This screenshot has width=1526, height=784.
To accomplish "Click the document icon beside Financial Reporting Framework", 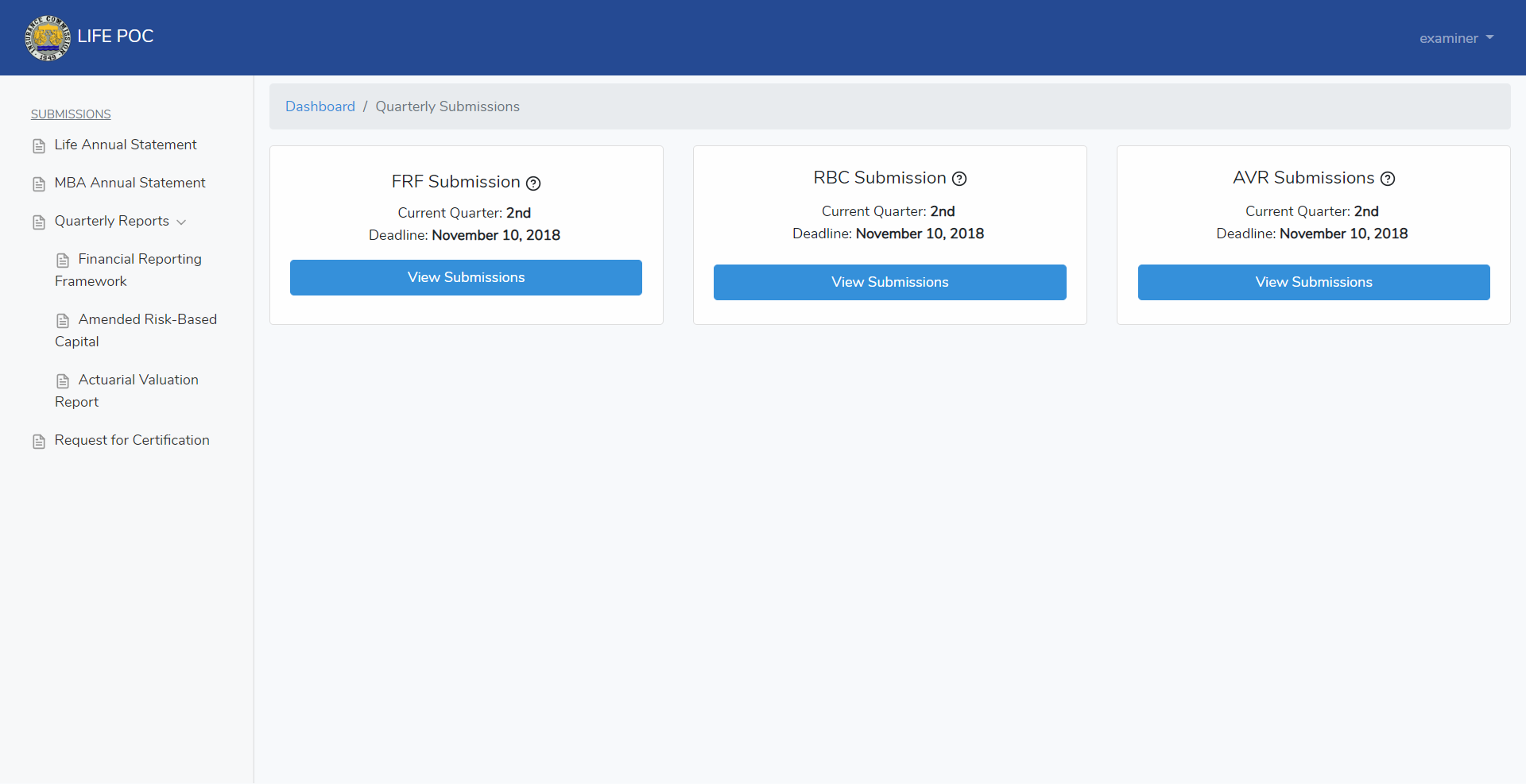I will (63, 261).
